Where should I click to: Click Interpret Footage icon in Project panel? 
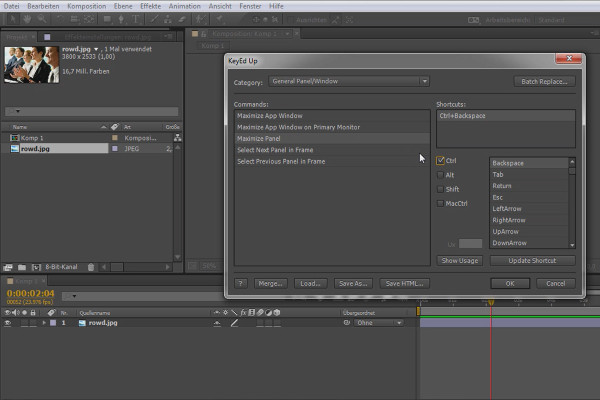tap(8, 267)
